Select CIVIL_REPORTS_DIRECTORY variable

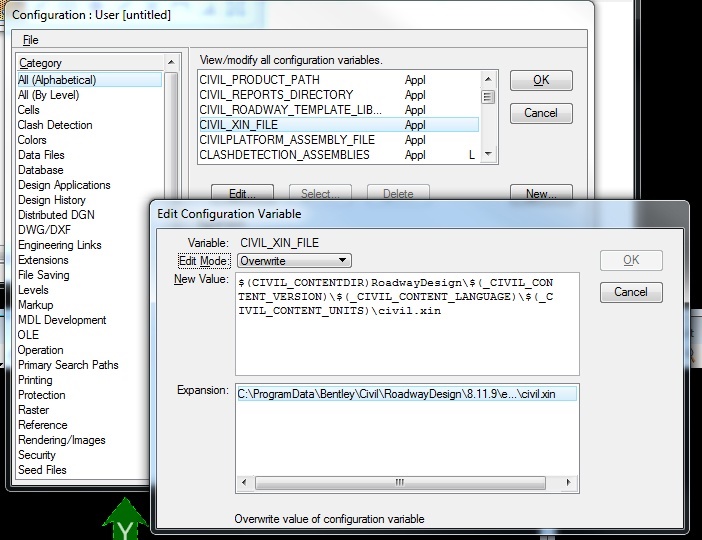pos(338,95)
